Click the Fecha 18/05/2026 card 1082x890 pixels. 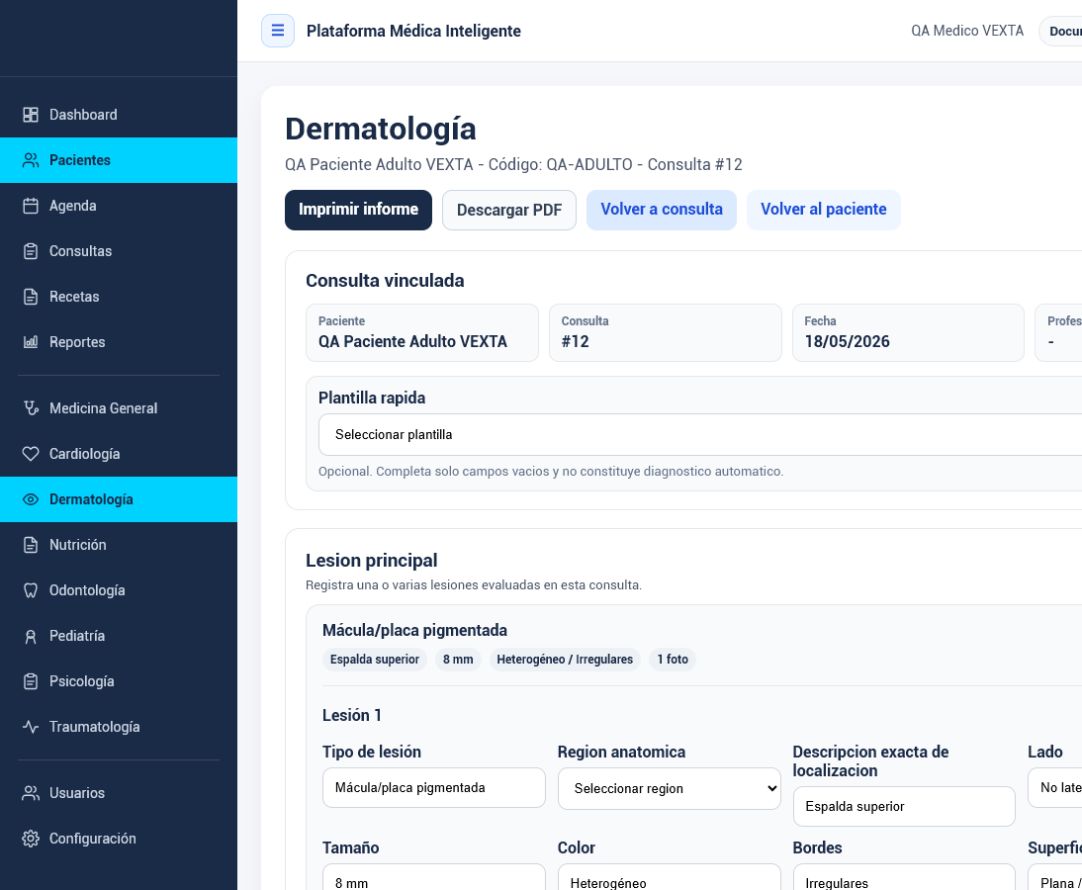(908, 333)
